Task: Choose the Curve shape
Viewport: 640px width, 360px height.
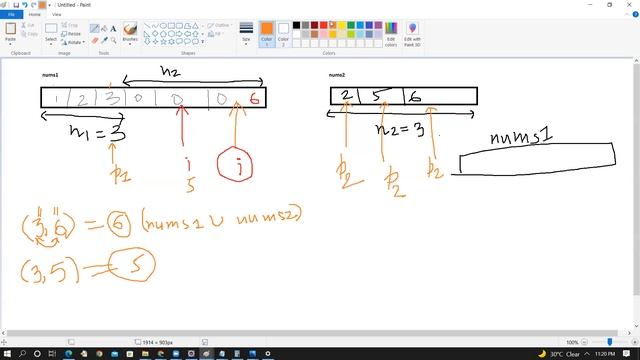Action: point(155,25)
